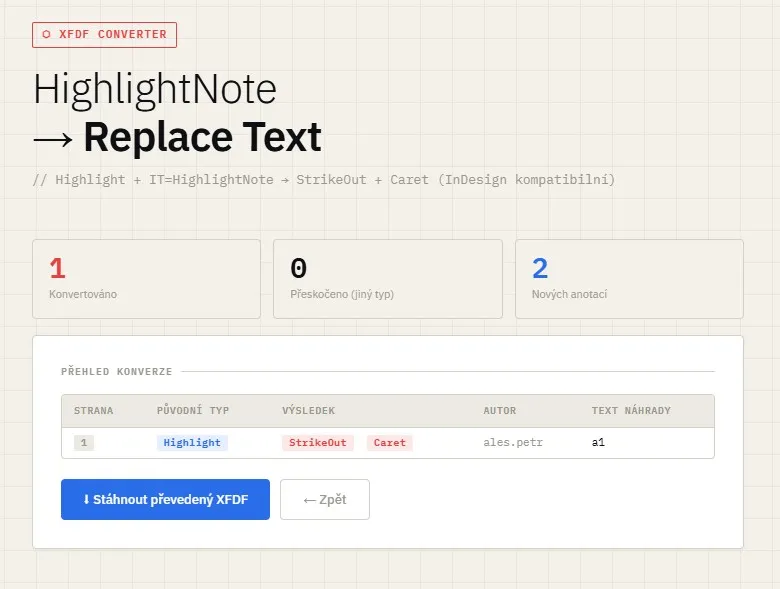Click author ales.petr cell
The width and height of the screenshot is (780, 589).
(x=513, y=442)
